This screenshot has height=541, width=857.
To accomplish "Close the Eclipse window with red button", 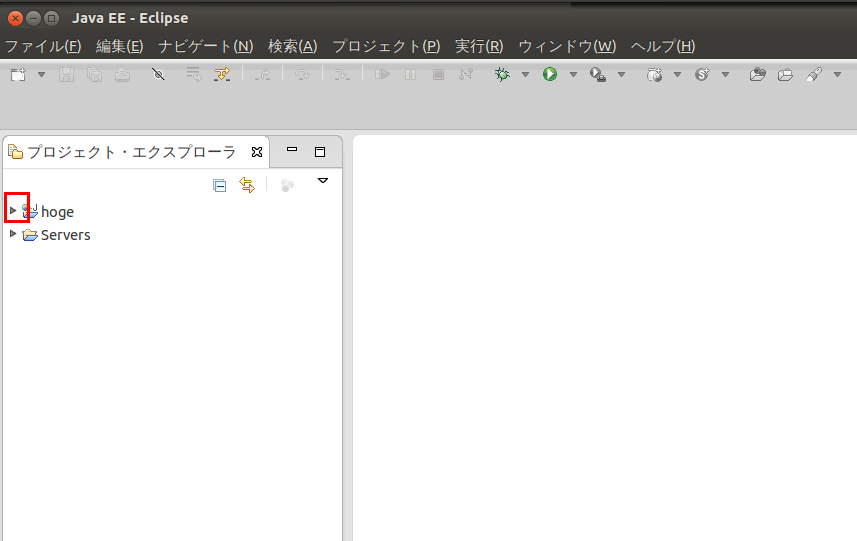I will [15, 19].
